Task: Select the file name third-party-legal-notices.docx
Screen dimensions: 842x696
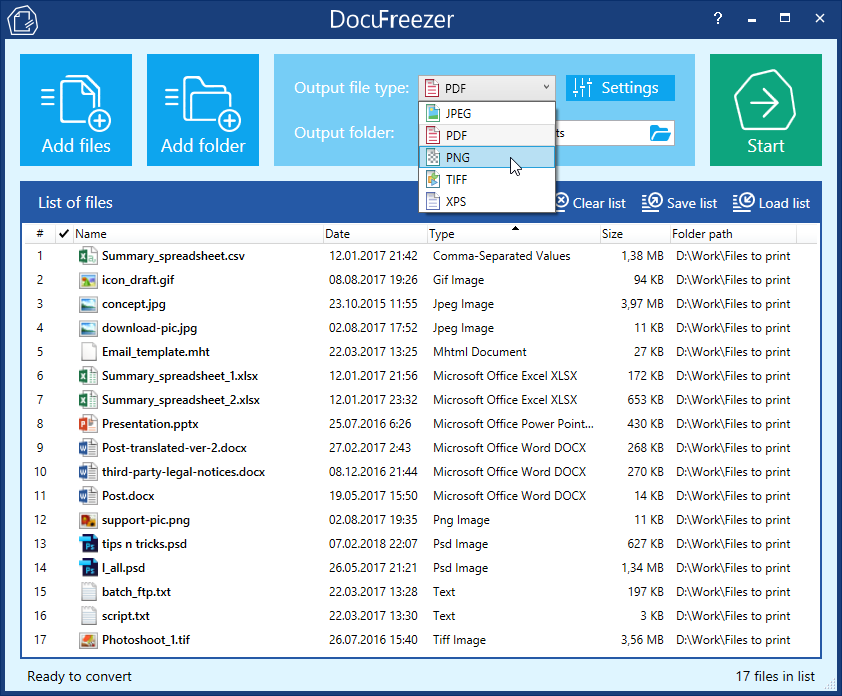Action: [x=184, y=472]
